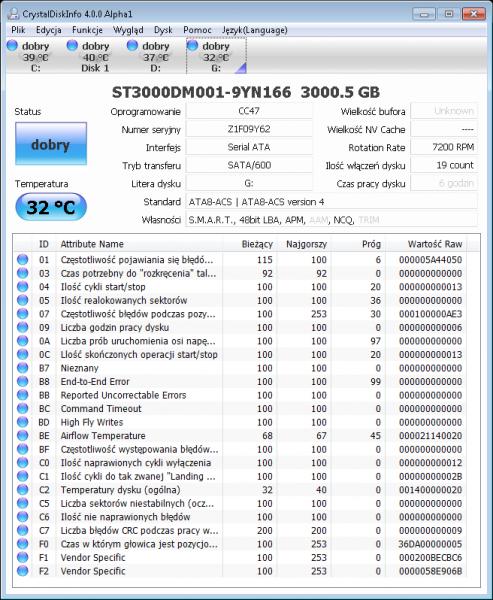Click status orb for attribute 03
Image resolution: width=493 pixels, height=600 pixels.
click(x=23, y=273)
